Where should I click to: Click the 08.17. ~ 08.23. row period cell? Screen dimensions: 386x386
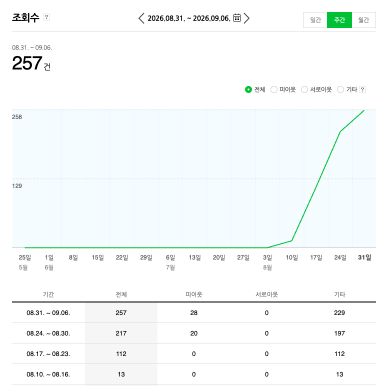pyautogui.click(x=48, y=354)
